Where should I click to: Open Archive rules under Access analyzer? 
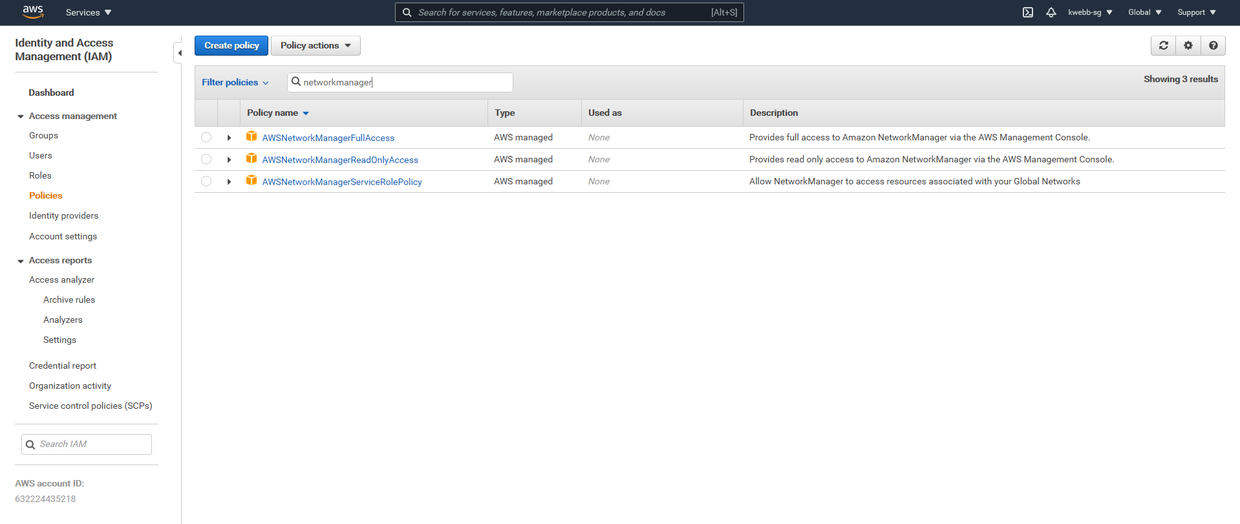69,299
